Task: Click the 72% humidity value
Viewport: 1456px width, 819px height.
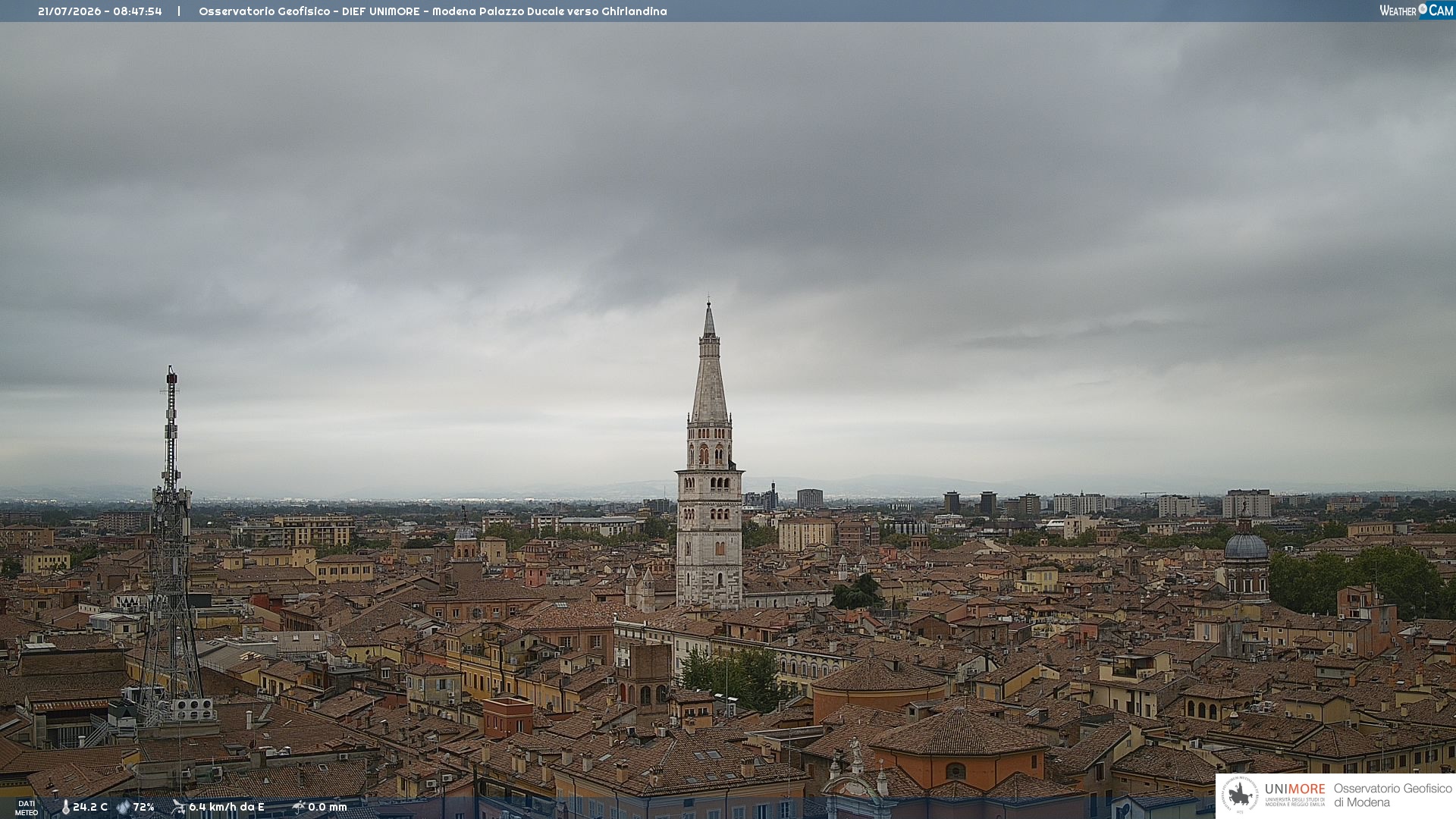Action: click(144, 808)
